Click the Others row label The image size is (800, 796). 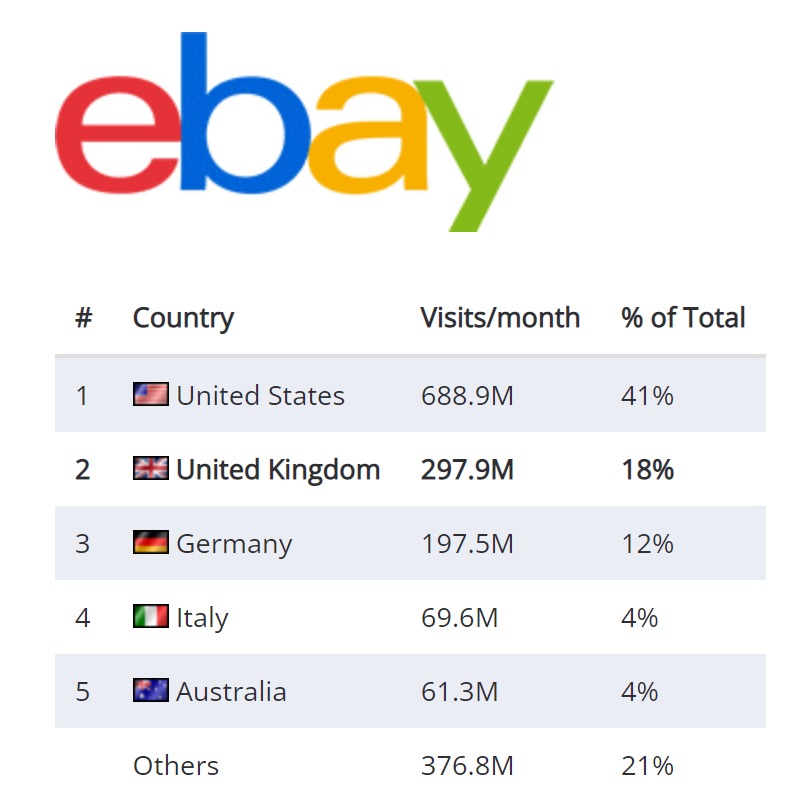[x=176, y=766]
